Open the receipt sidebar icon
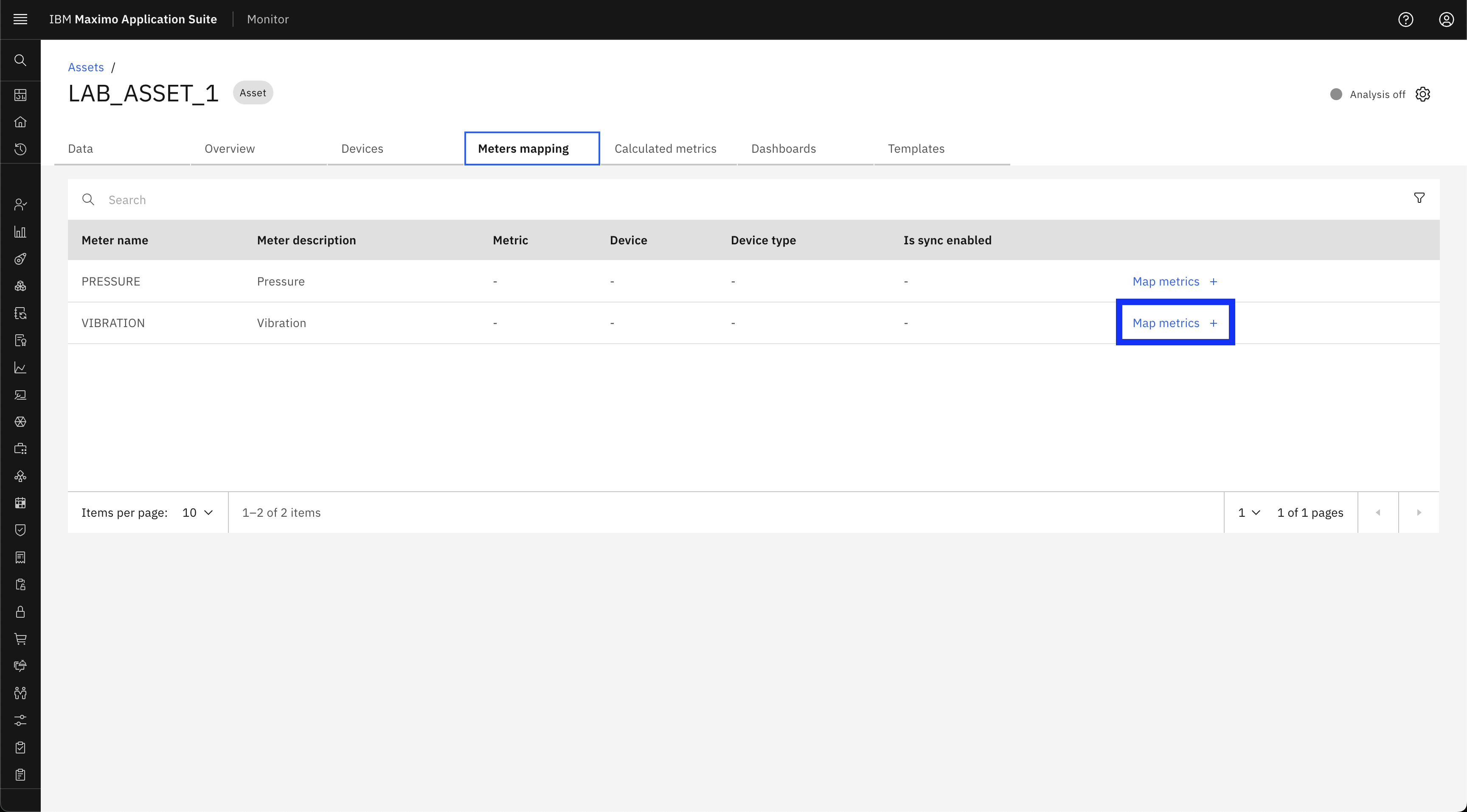Image resolution: width=1467 pixels, height=812 pixels. pyautogui.click(x=20, y=557)
